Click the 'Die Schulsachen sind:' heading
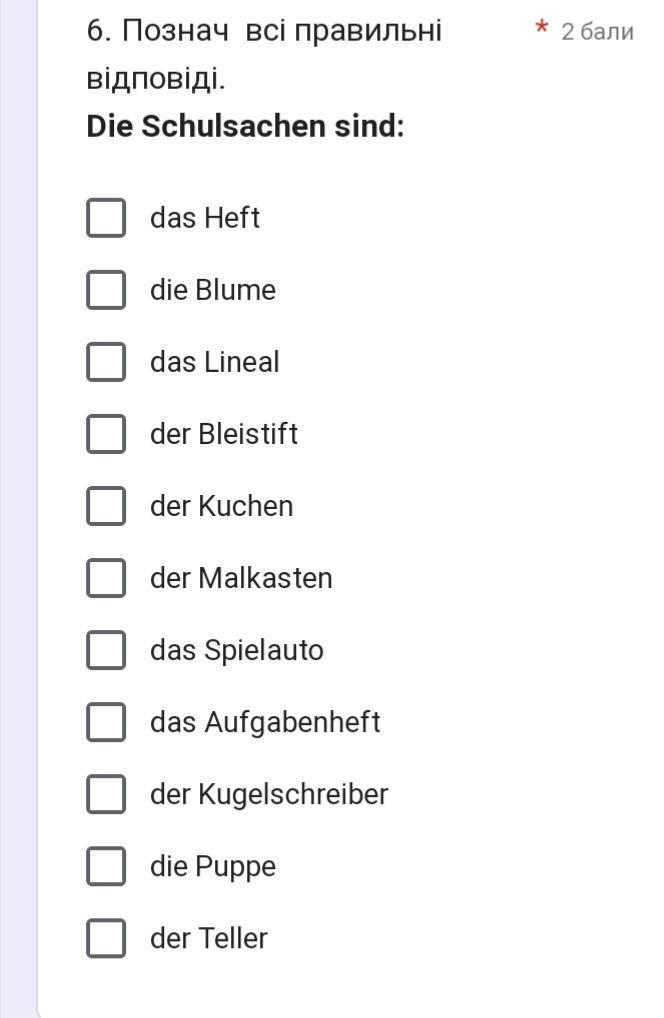 tap(245, 127)
